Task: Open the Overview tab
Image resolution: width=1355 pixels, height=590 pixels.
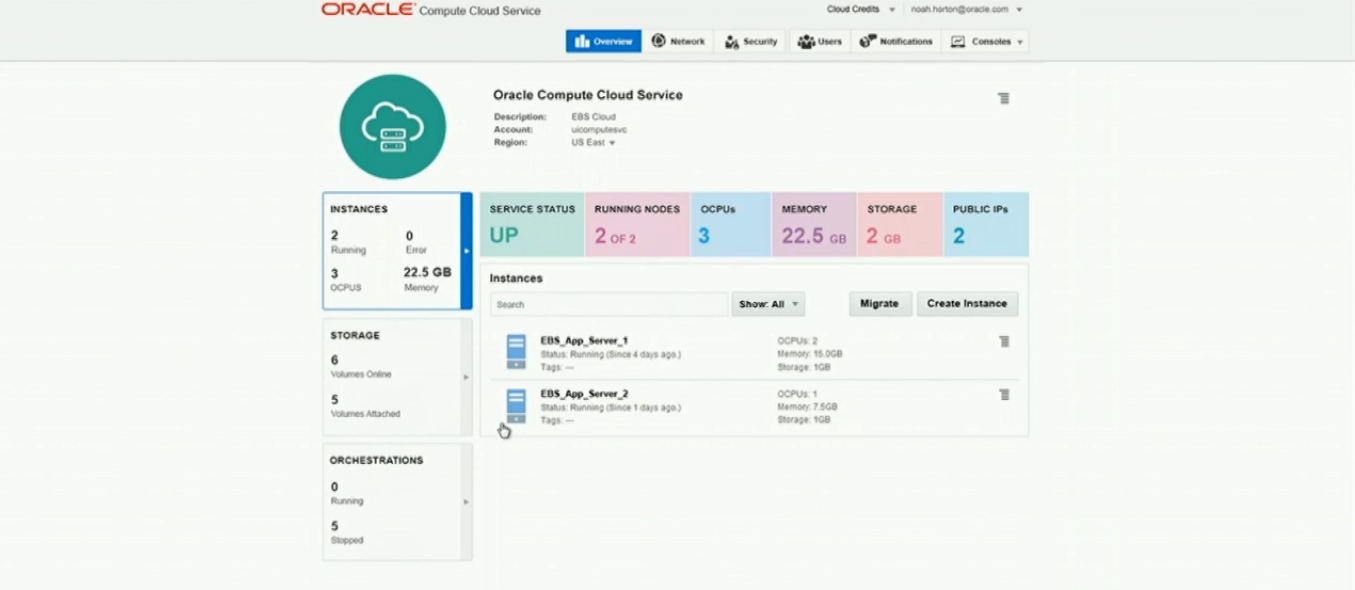Action: pyautogui.click(x=604, y=41)
